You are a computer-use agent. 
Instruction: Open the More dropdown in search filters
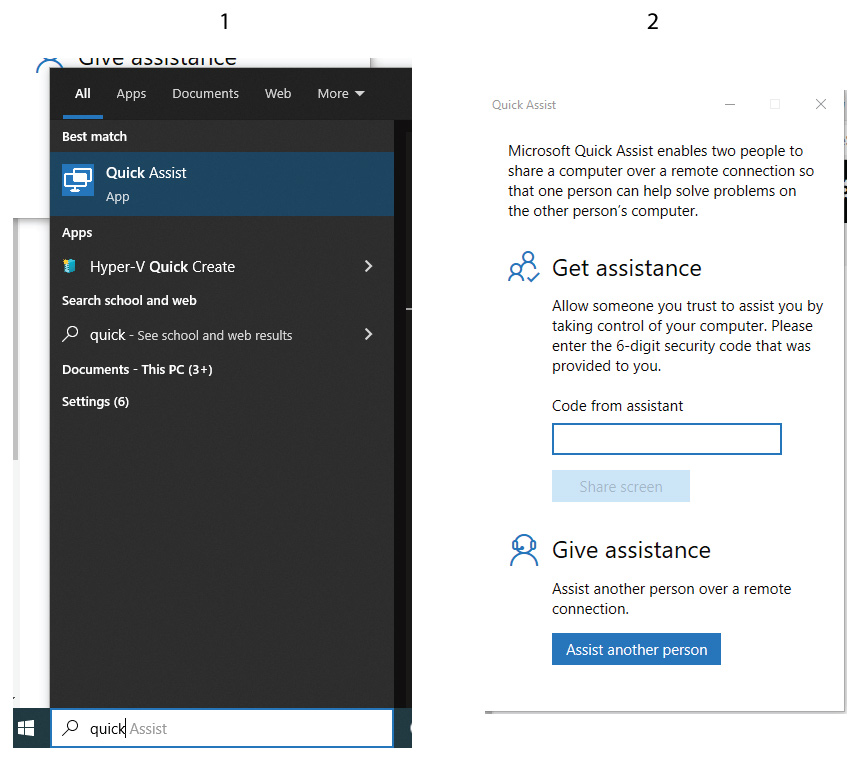tap(341, 94)
